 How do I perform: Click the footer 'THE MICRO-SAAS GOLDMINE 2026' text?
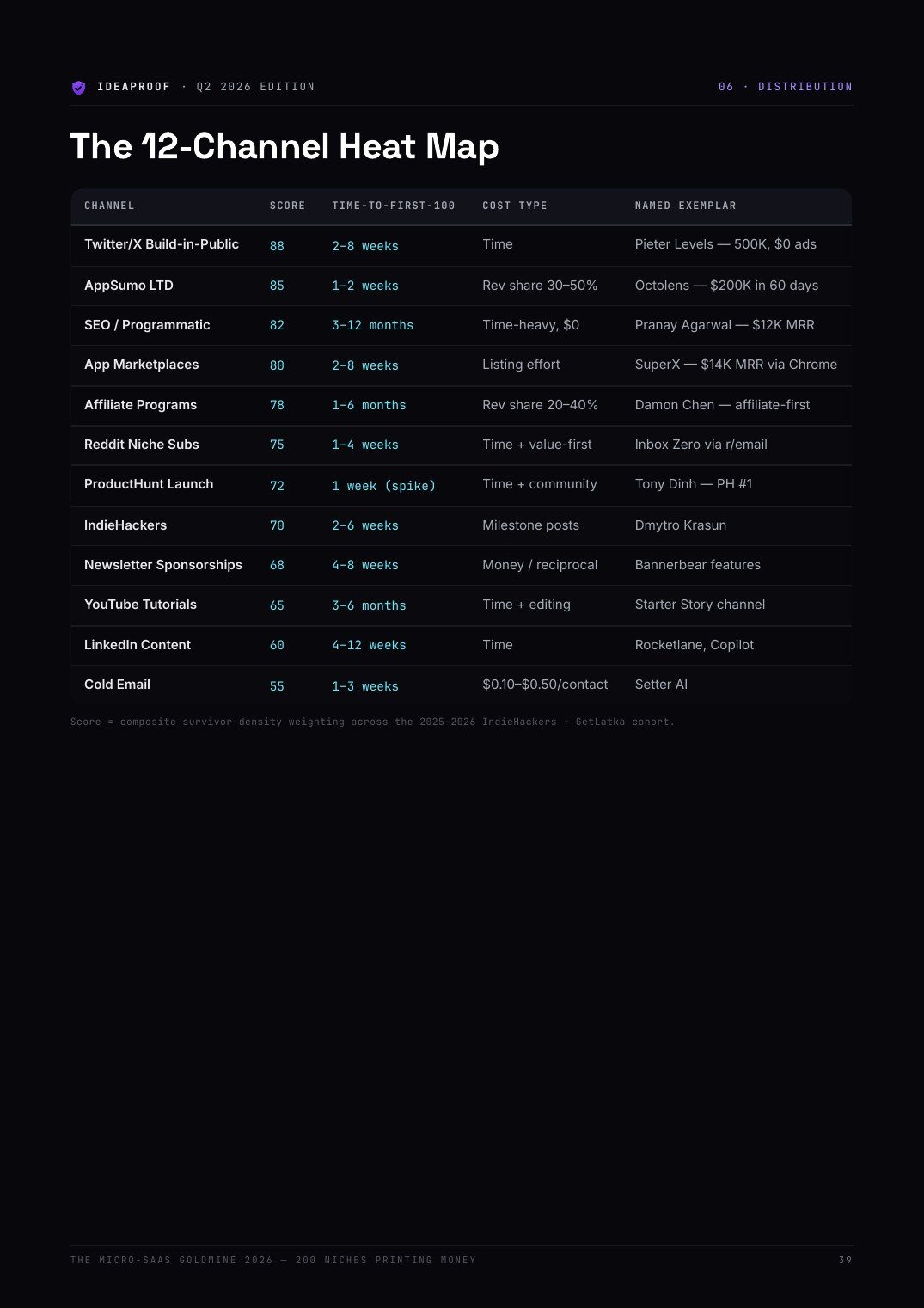click(273, 1260)
